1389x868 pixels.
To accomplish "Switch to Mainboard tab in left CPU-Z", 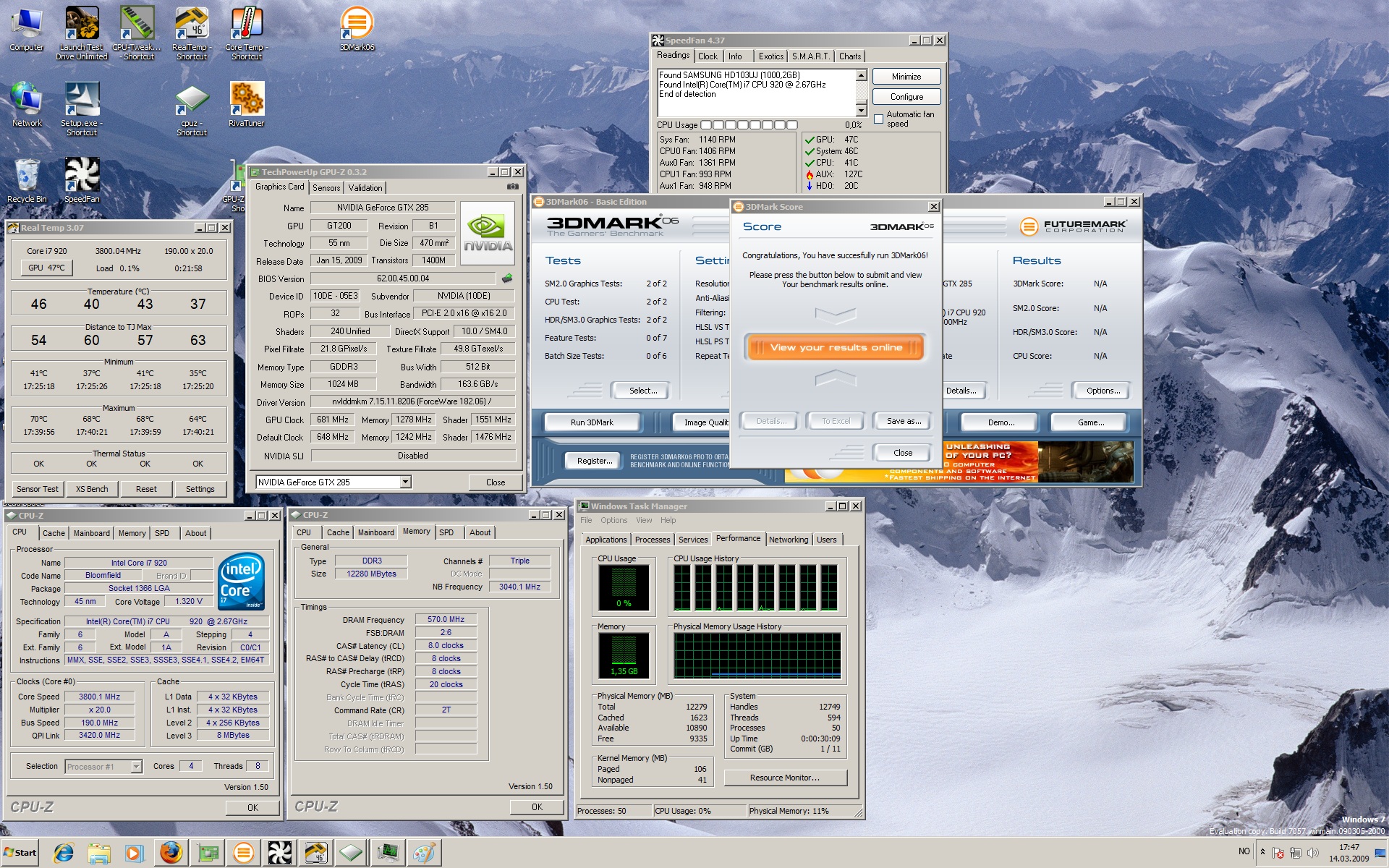I will [x=92, y=533].
